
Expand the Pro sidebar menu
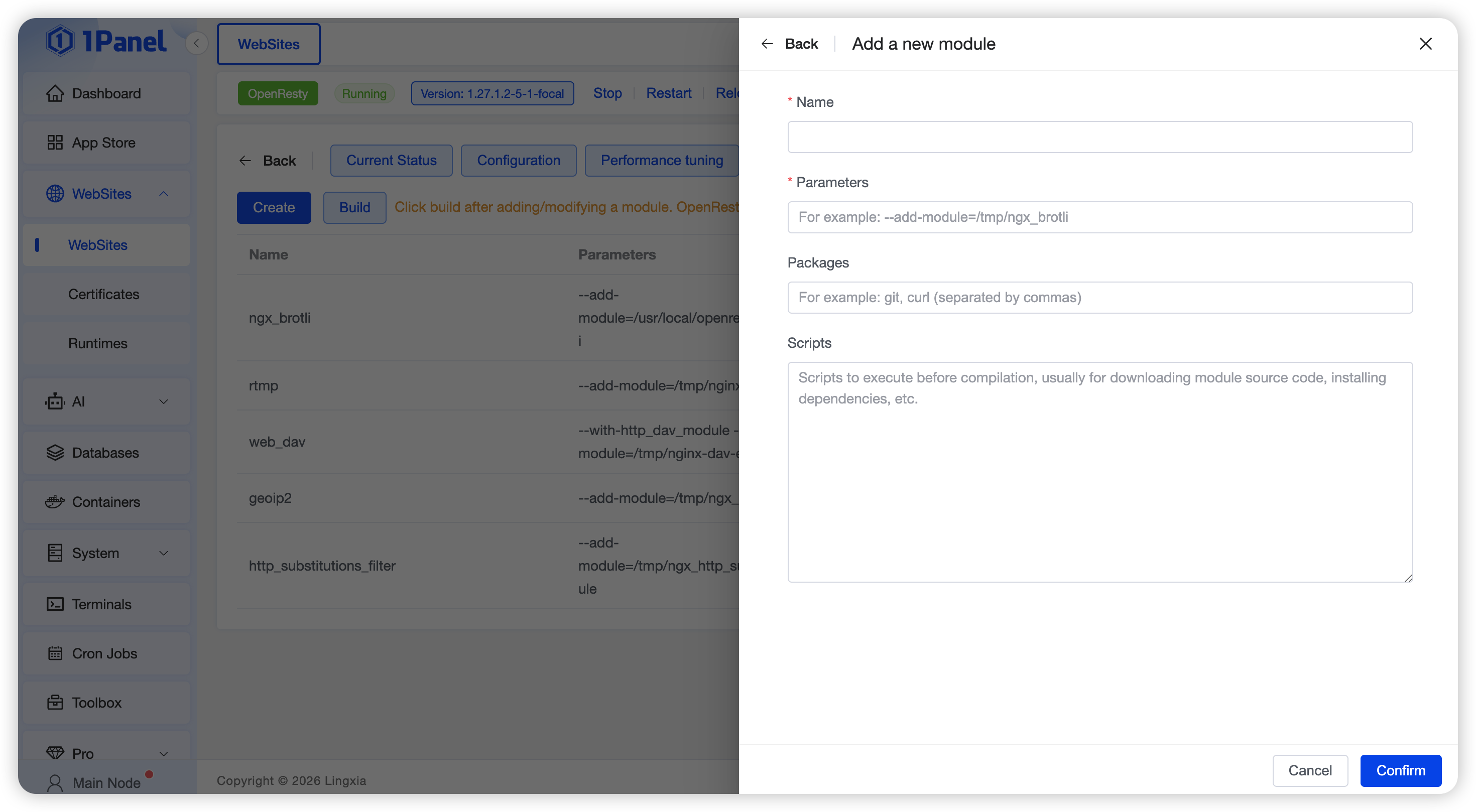(x=163, y=753)
